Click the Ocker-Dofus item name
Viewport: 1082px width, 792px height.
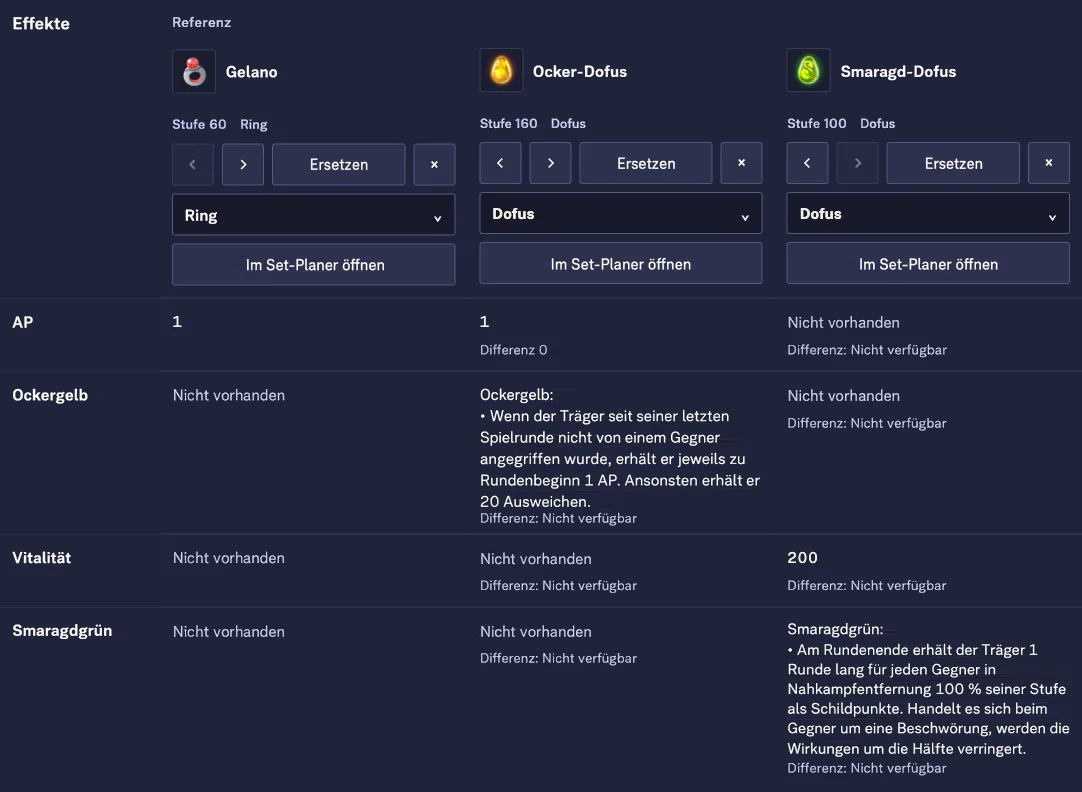tap(580, 71)
